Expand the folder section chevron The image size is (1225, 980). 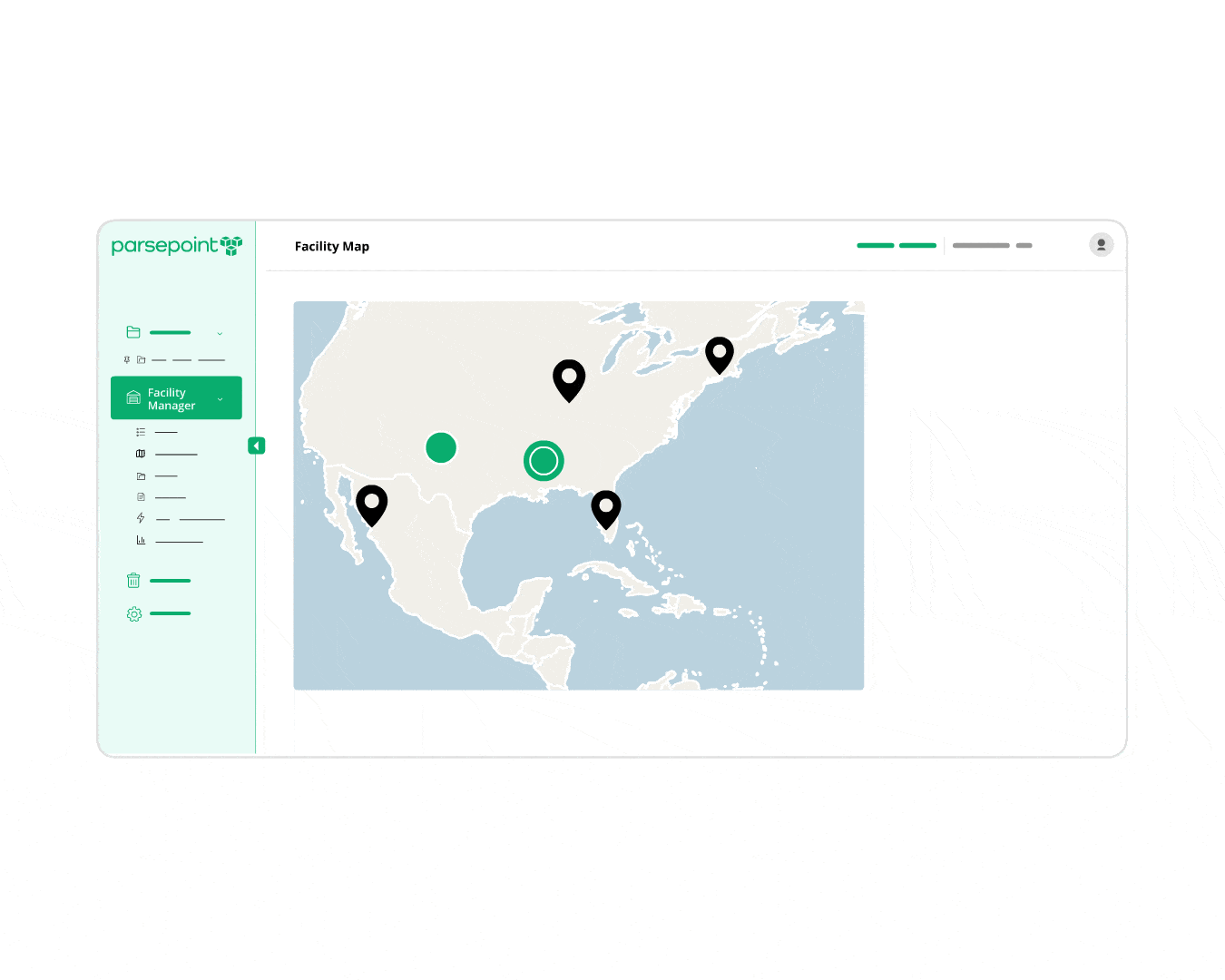point(220,334)
